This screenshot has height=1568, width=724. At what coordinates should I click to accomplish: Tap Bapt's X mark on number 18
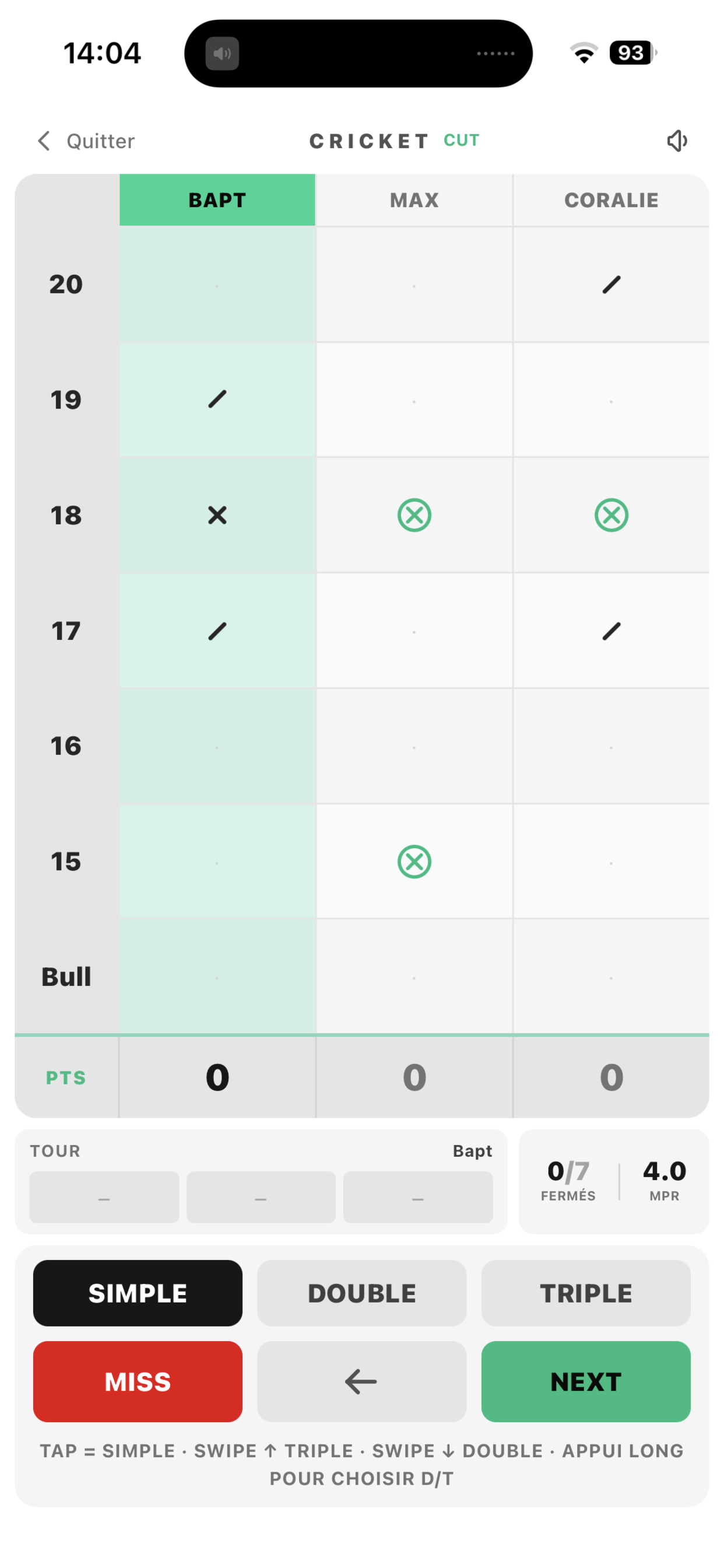[217, 515]
